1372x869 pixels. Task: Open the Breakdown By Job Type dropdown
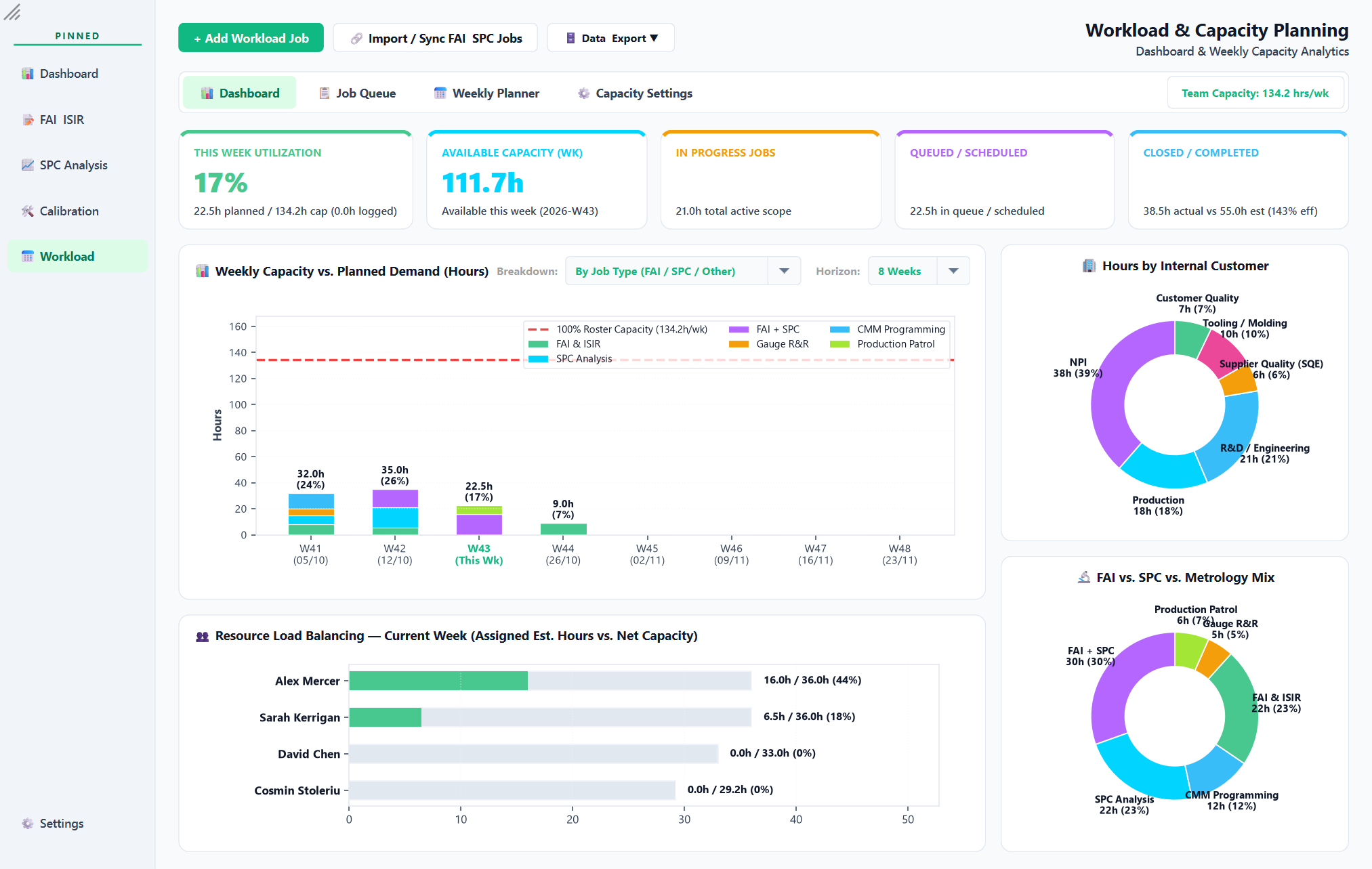coord(683,271)
